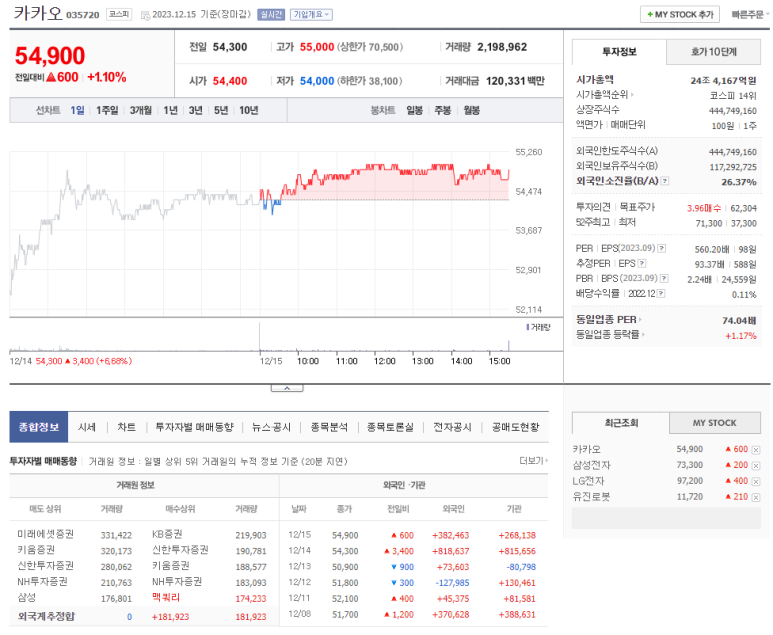773x635 pixels.
Task: Open LG전자 in the recent list
Action: tap(588, 481)
